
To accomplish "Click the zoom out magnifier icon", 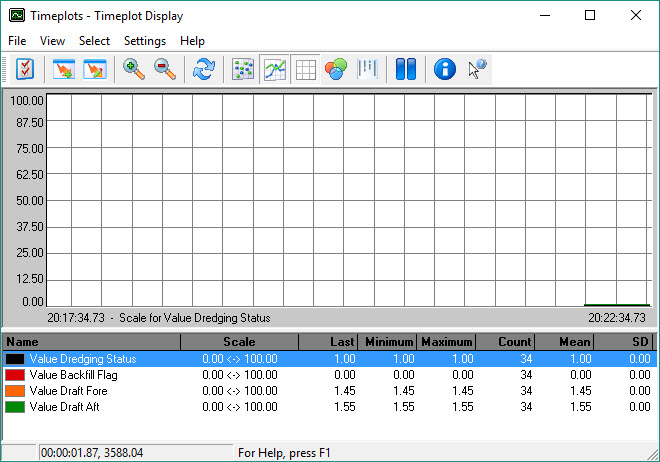I will coord(165,69).
